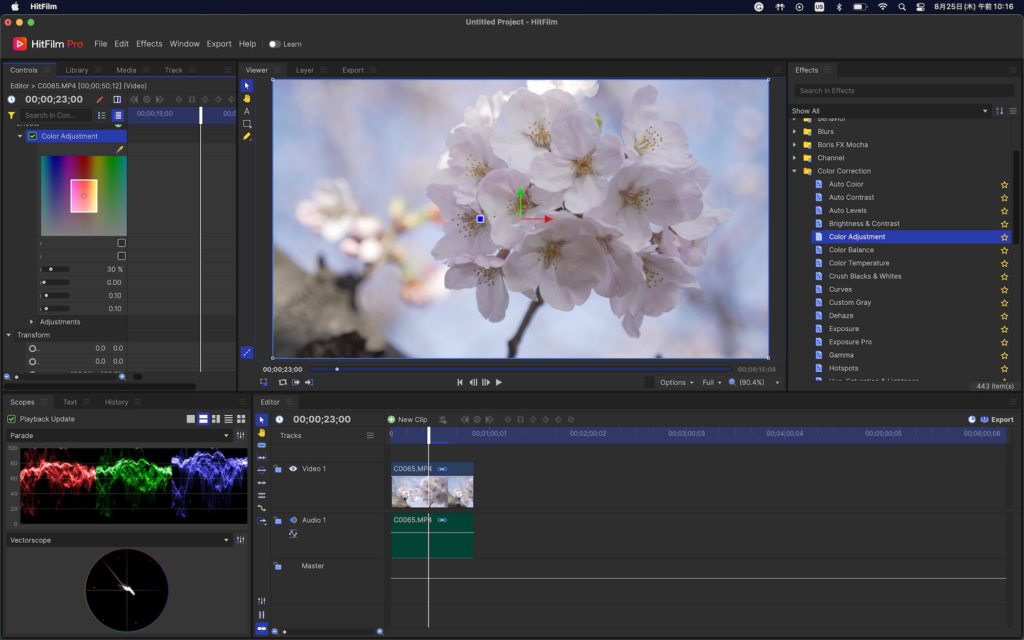Viewport: 1024px width, 640px height.
Task: Open the Parade scope settings icon
Action: (x=240, y=436)
